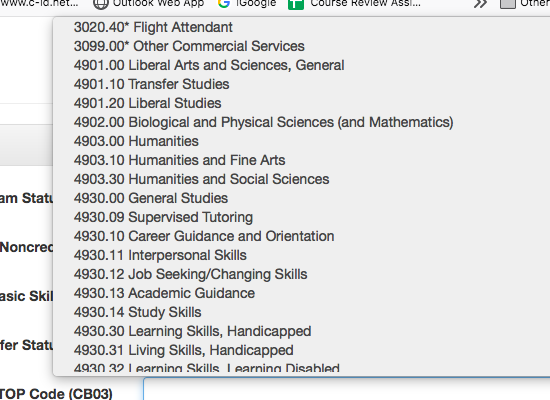The width and height of the screenshot is (550, 400).
Task: Open the iGoogle bookmark icon
Action: tap(224, 4)
